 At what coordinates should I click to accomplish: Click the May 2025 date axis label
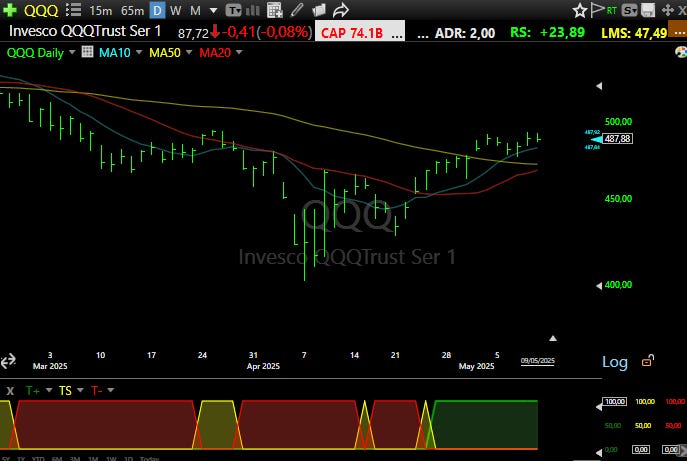(x=476, y=366)
